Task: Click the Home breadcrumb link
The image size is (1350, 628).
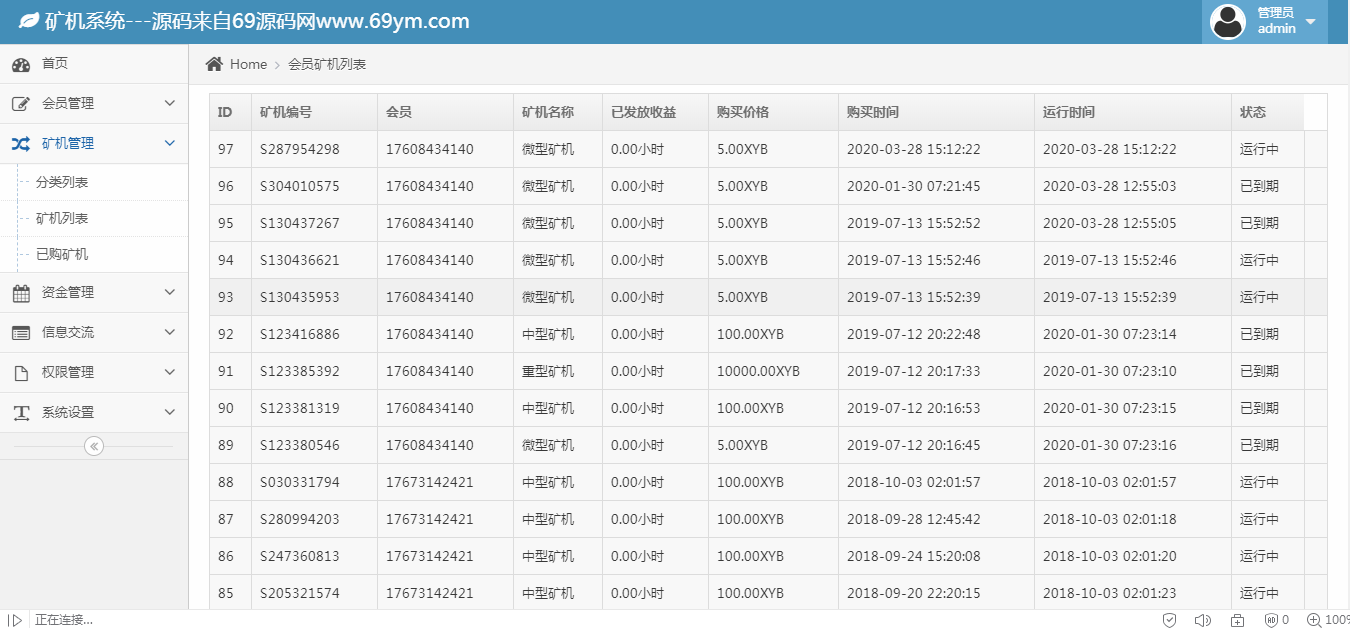Action: tap(248, 64)
